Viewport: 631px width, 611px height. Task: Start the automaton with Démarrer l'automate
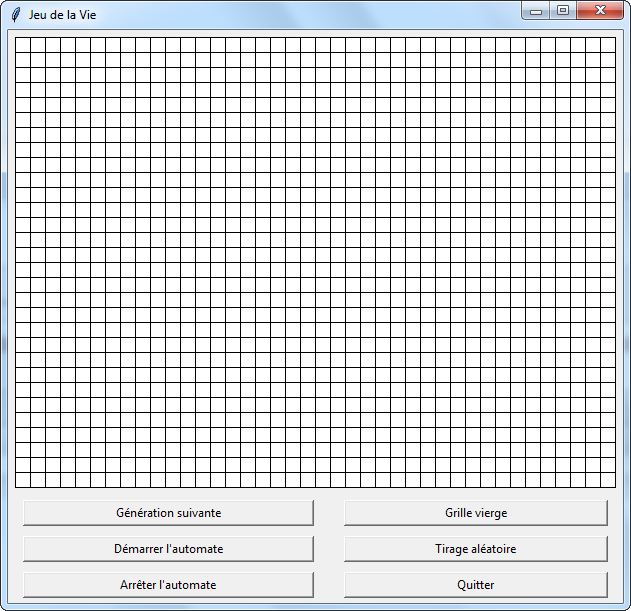pos(168,549)
